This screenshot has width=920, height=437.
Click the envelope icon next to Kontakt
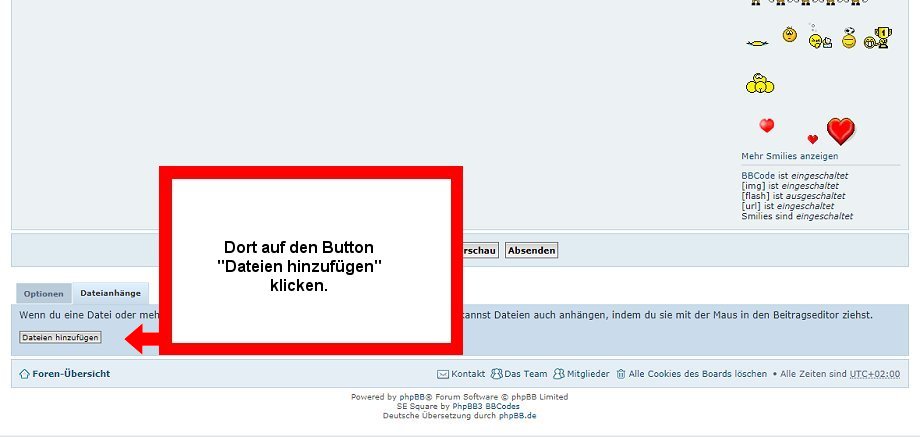(x=444, y=374)
